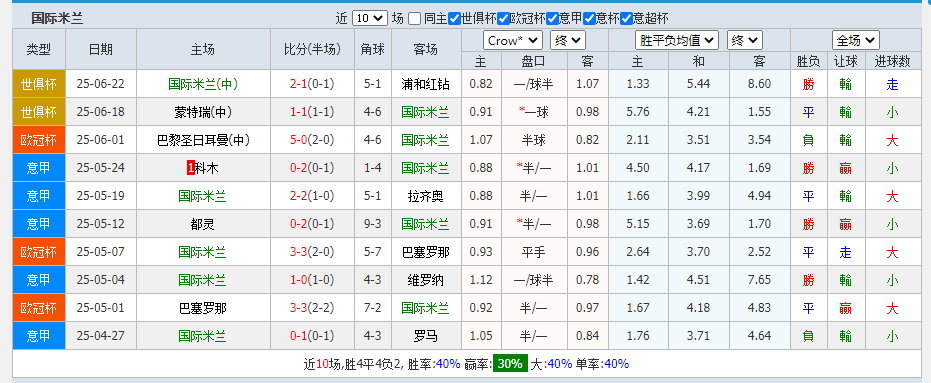Open the 终 dropdown next to 胜平负均值

point(744,40)
